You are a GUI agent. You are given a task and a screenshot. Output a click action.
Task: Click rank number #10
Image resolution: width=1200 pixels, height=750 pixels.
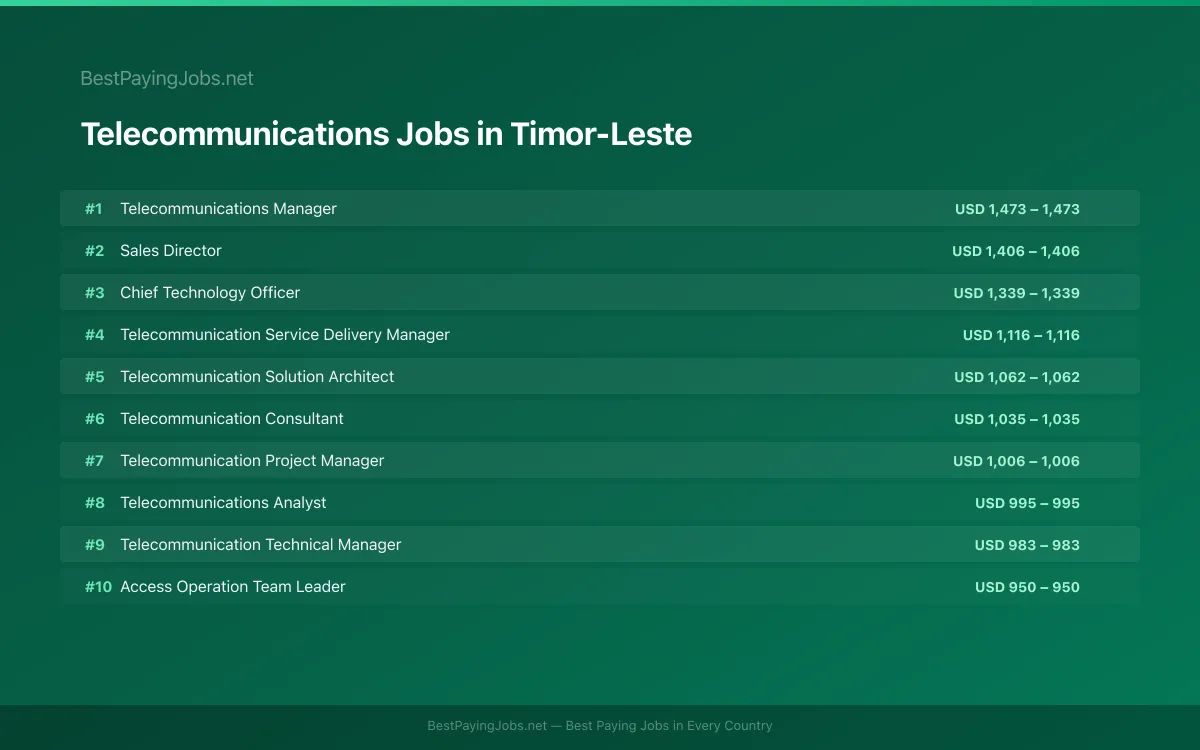(x=98, y=587)
